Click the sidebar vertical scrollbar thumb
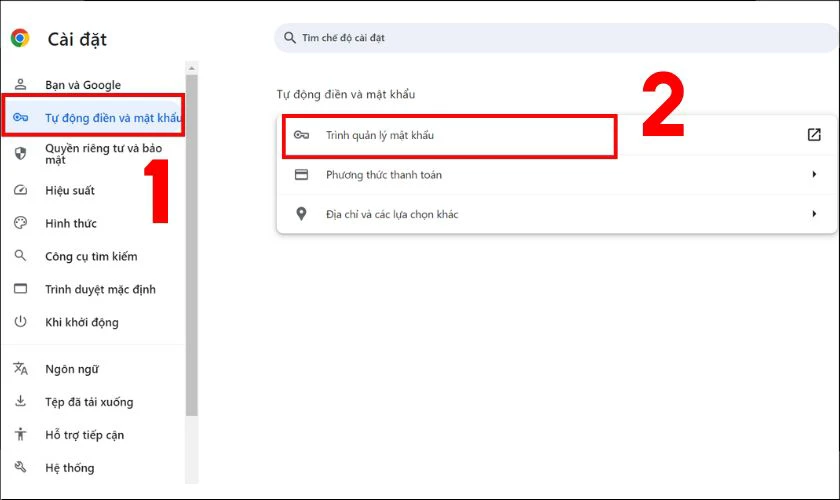 192,245
